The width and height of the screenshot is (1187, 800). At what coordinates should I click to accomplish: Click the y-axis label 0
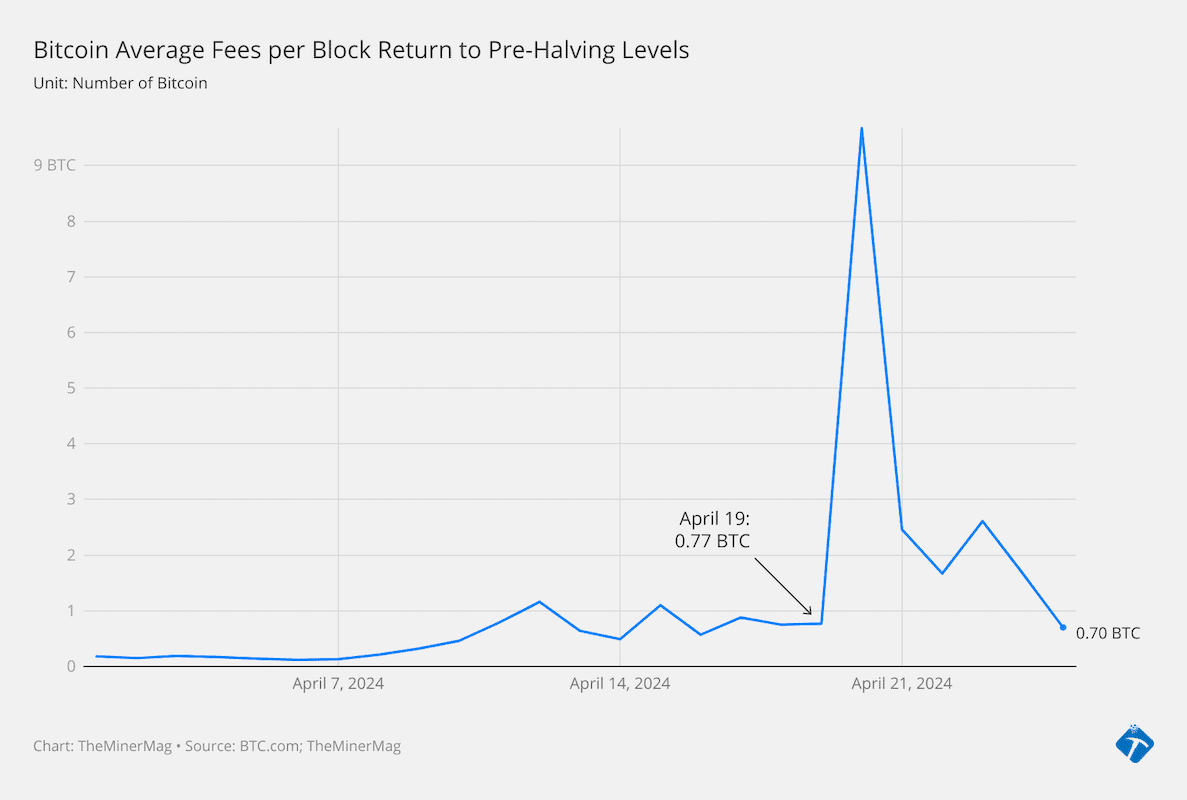[71, 666]
